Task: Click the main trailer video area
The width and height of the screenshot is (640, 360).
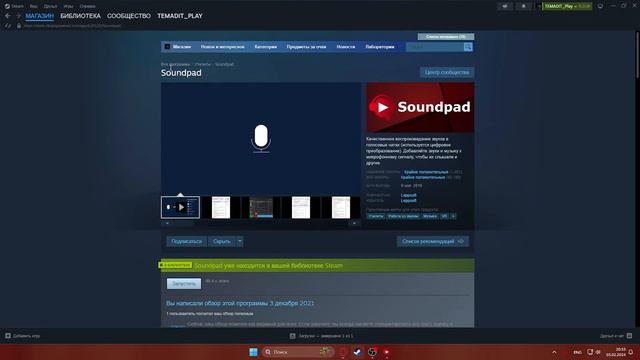Action: point(261,138)
